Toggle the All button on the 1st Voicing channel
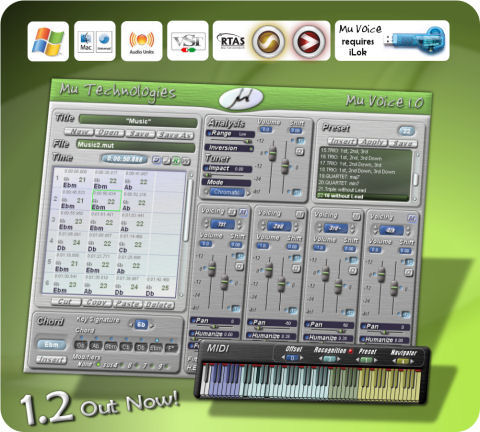The height and width of the screenshot is (432, 480). pyautogui.click(x=243, y=212)
